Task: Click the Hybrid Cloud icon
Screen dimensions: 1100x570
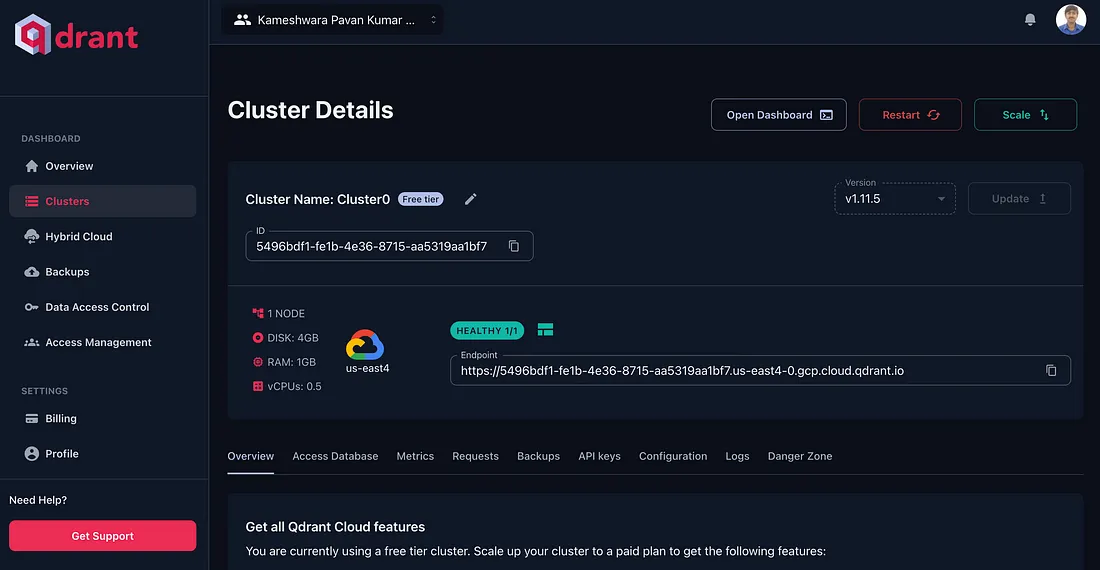Action: [x=32, y=236]
